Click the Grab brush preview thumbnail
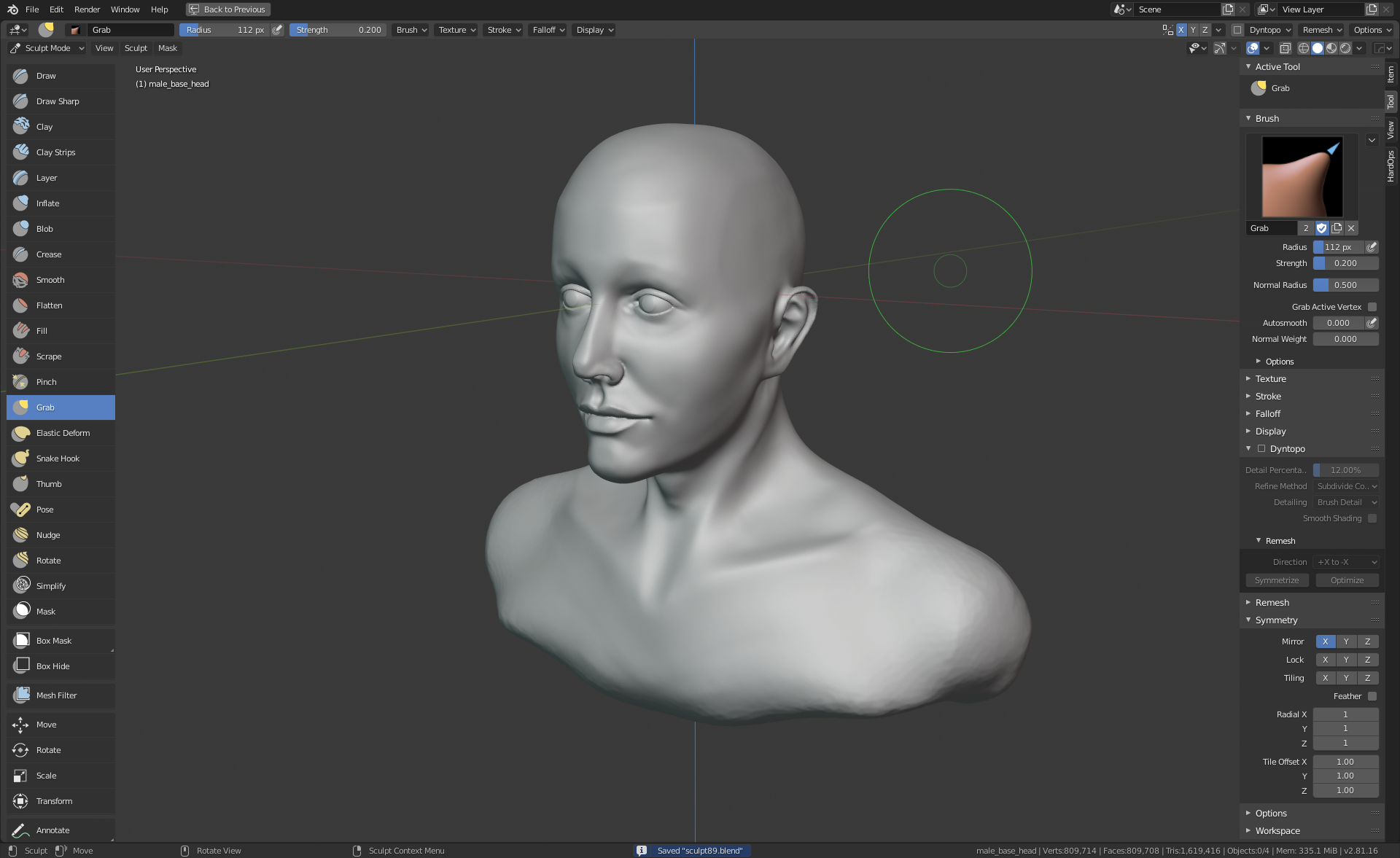Viewport: 1400px width, 858px height. pos(1302,177)
